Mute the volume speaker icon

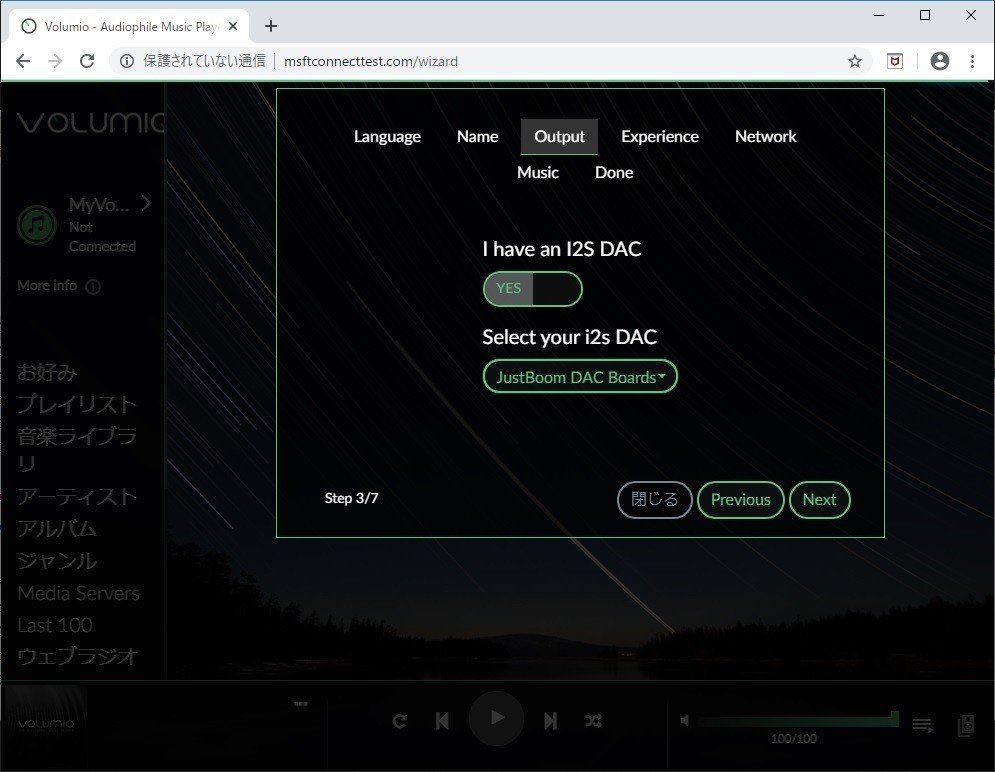pyautogui.click(x=685, y=721)
